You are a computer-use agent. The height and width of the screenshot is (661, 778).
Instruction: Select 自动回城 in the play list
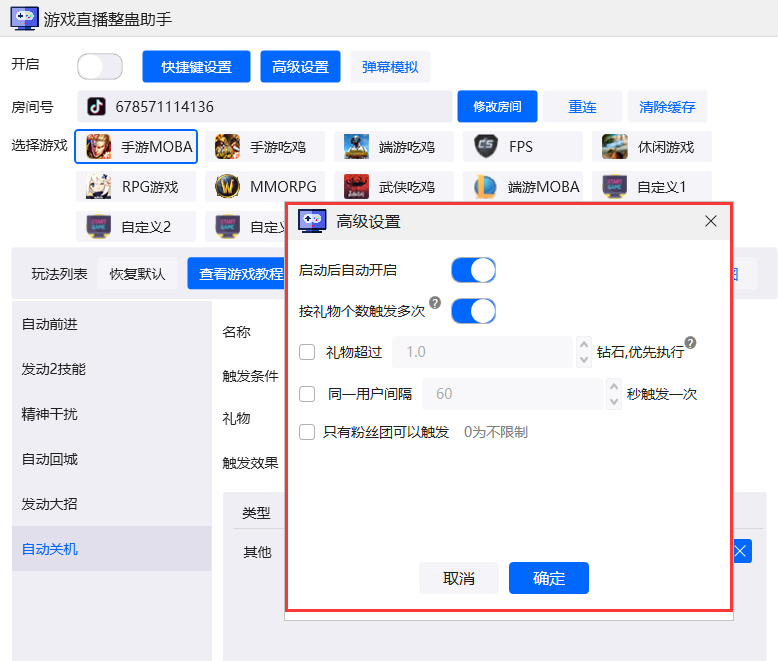[x=112, y=459]
